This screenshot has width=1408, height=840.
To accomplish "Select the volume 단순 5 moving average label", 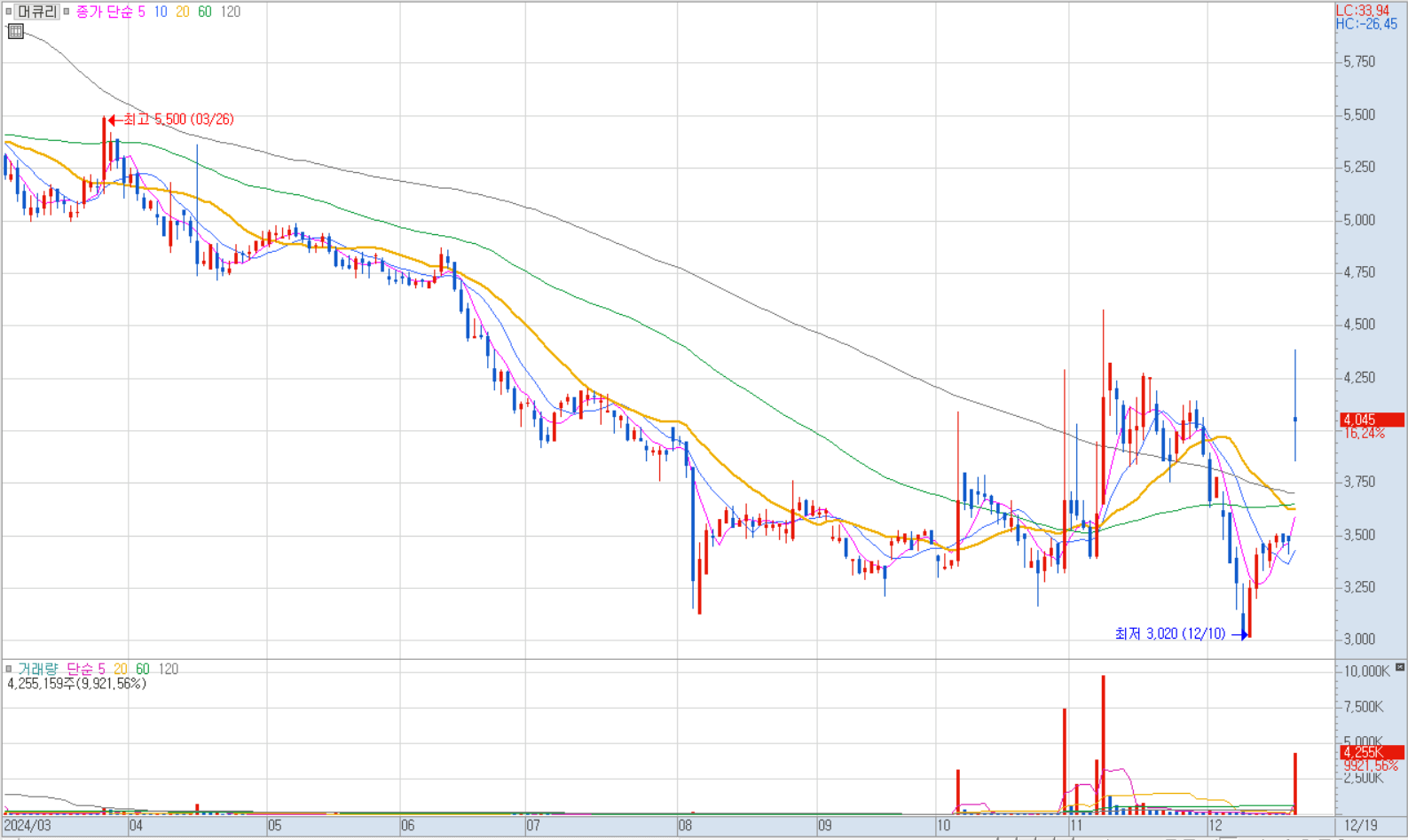I will [x=86, y=669].
